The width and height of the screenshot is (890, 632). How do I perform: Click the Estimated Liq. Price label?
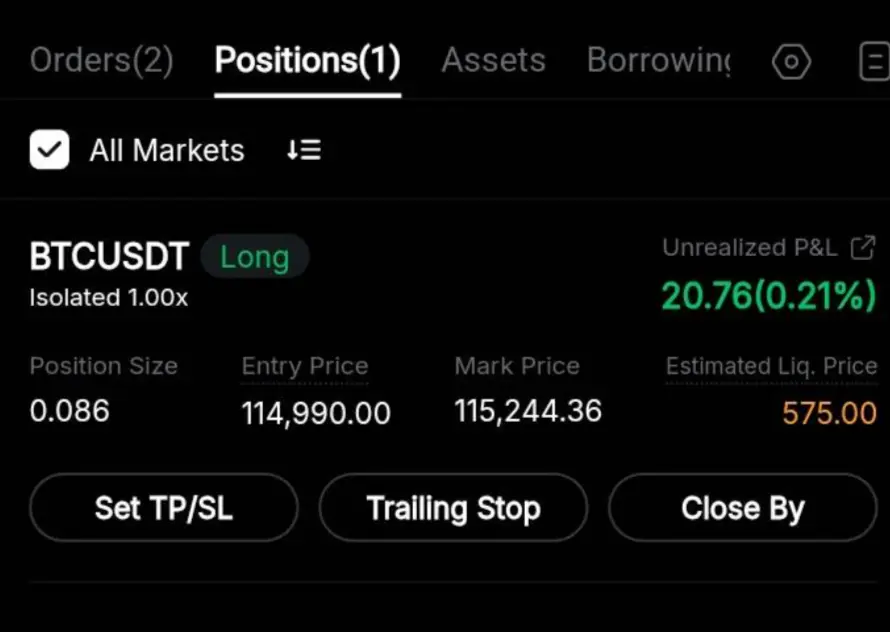(x=771, y=367)
